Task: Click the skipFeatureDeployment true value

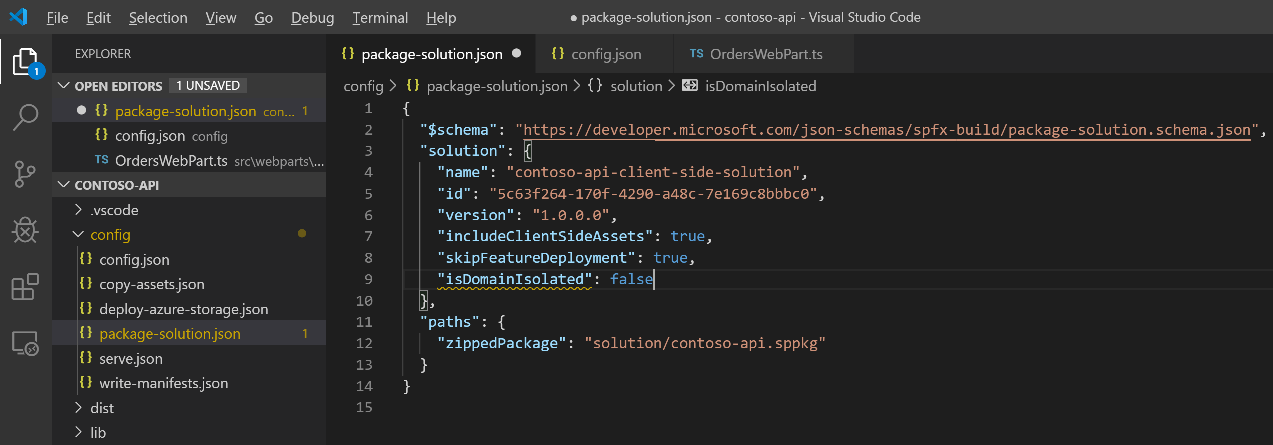Action: [x=670, y=258]
